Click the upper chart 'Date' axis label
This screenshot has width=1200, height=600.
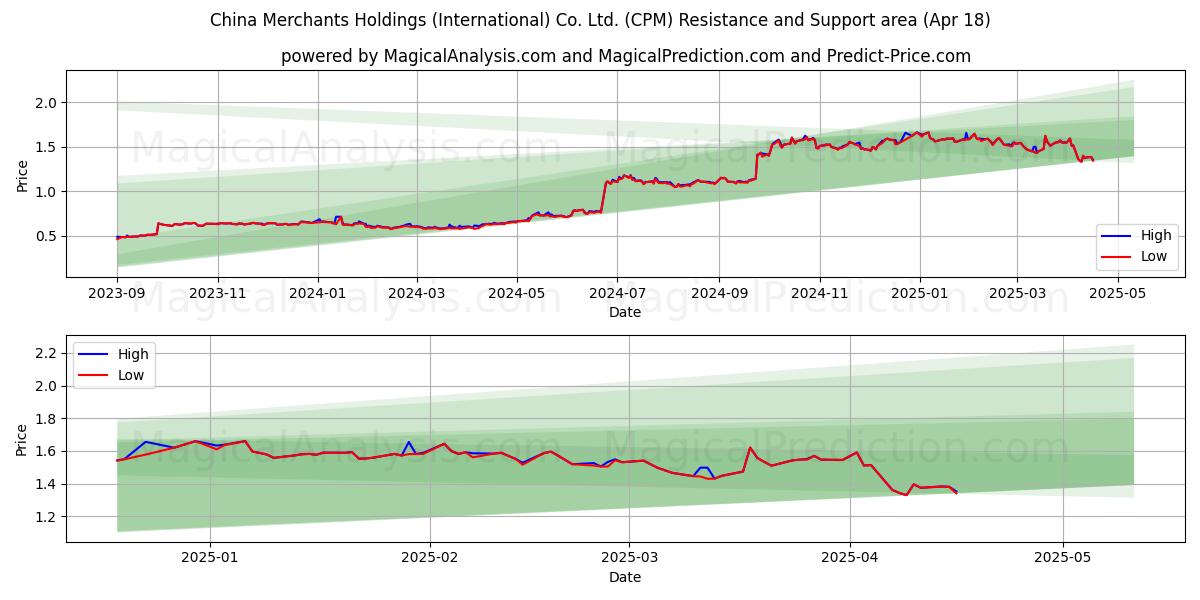[x=625, y=312]
